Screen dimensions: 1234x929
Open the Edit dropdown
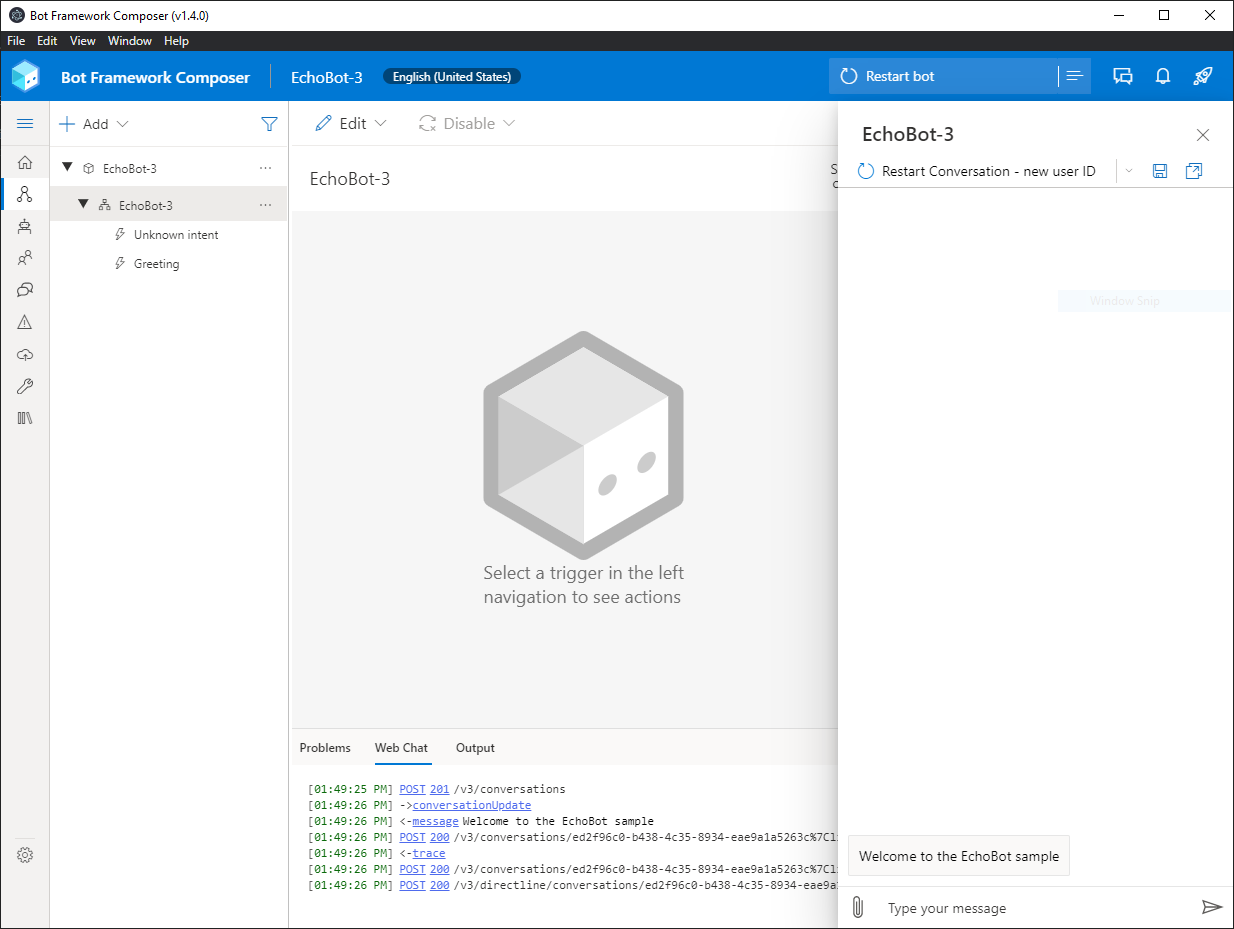point(351,123)
